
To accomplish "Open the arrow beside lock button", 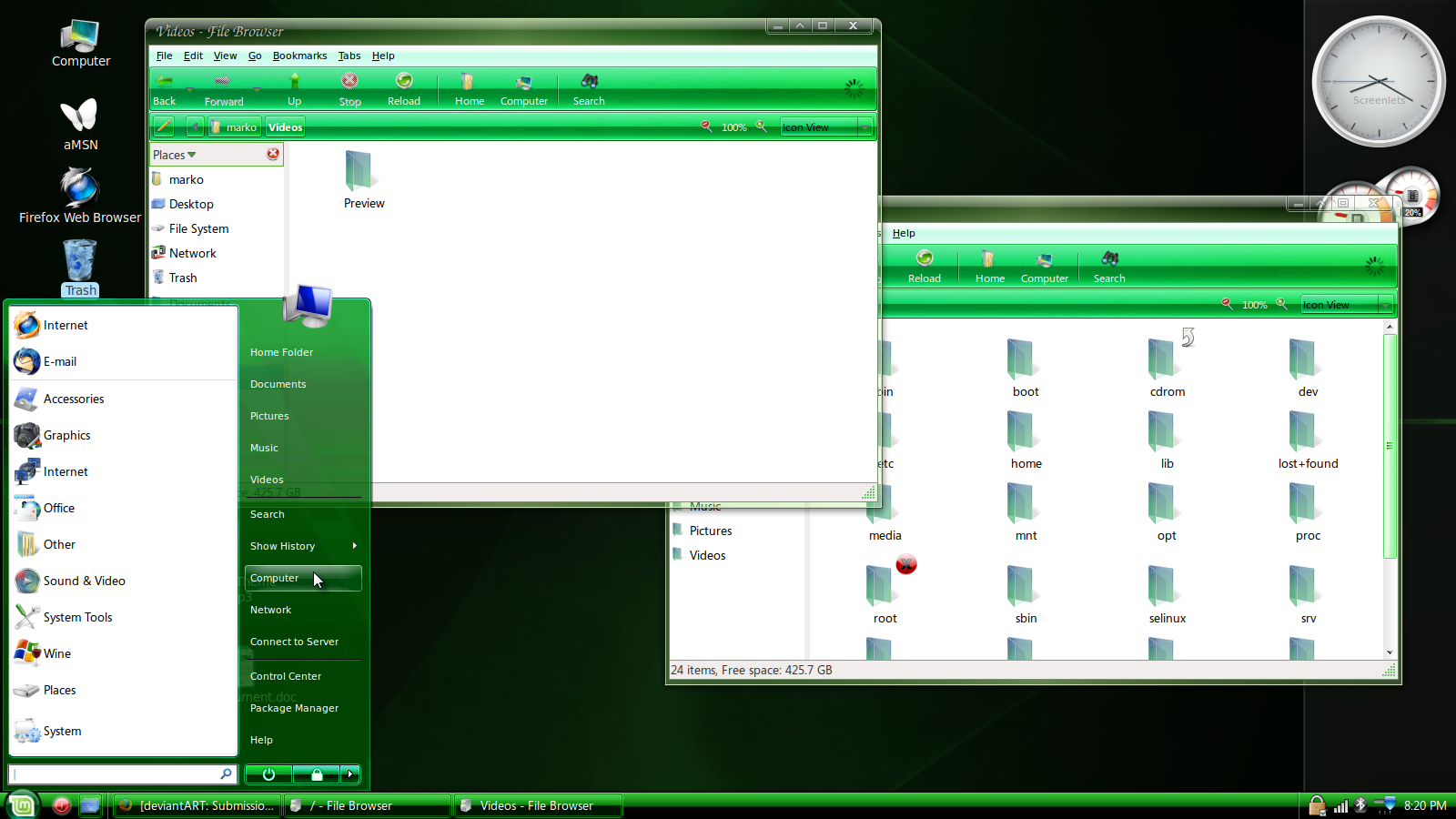I will coord(350,774).
